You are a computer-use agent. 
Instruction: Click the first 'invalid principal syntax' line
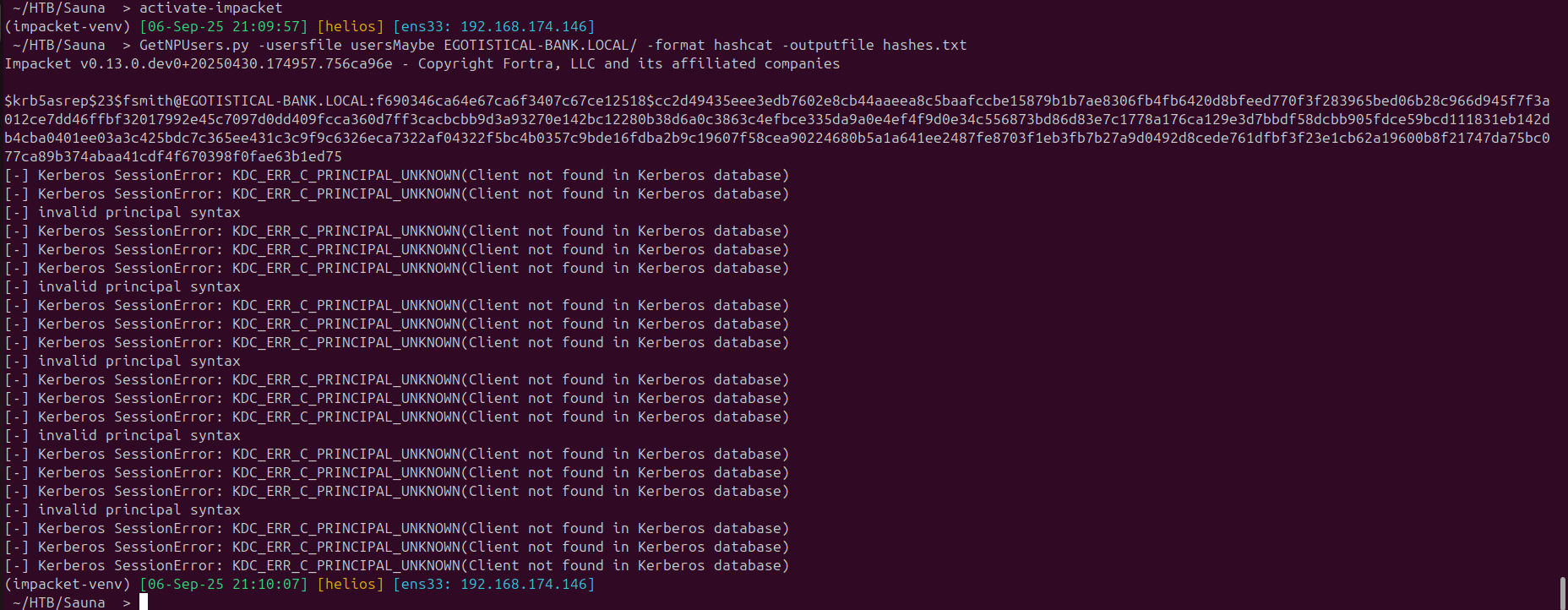[122, 212]
